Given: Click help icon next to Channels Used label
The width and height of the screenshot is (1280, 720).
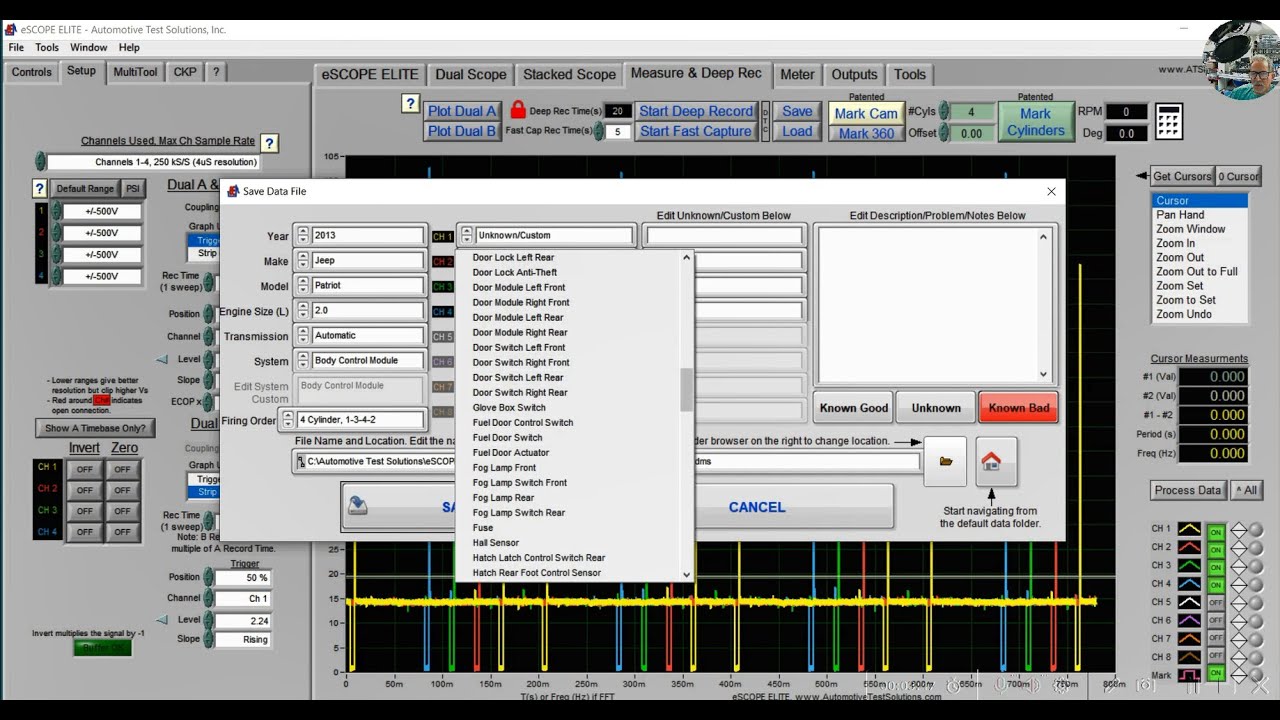Looking at the screenshot, I should pos(269,143).
